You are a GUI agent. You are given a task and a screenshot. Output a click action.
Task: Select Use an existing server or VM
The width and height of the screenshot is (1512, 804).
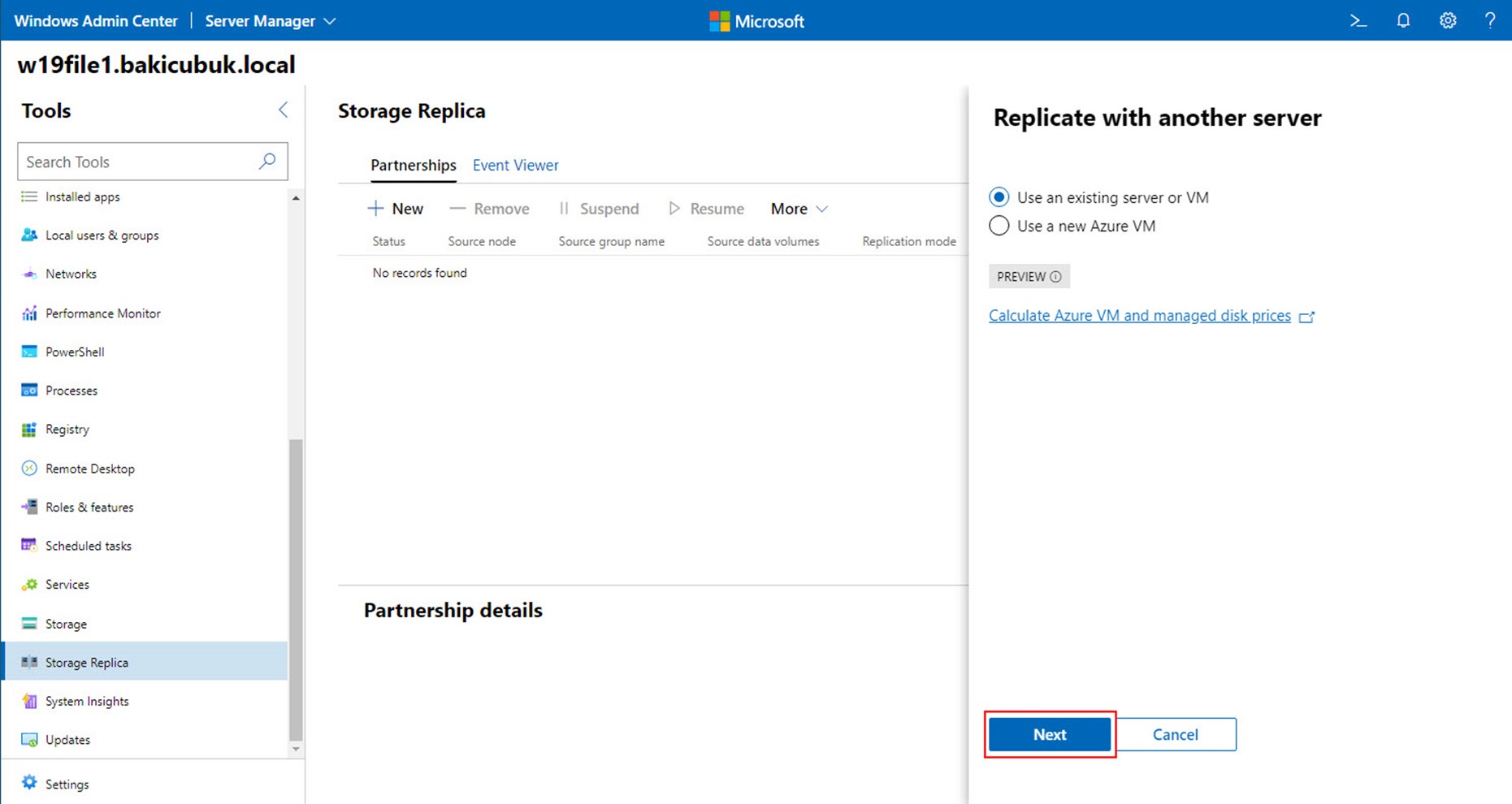click(x=999, y=197)
